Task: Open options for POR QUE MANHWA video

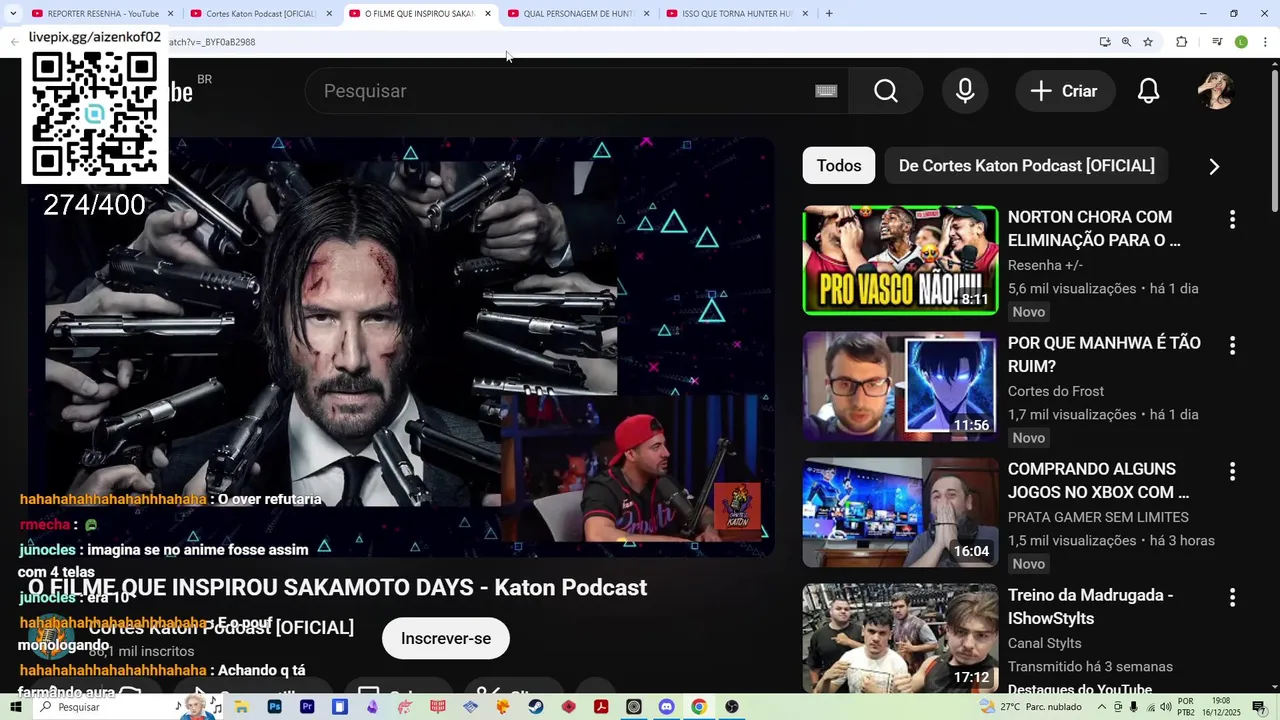Action: click(1232, 345)
